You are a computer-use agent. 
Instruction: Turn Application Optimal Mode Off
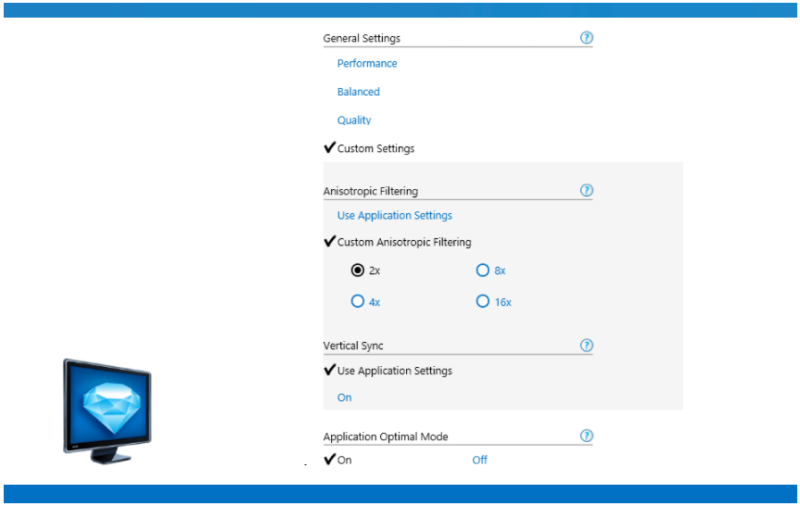point(480,460)
